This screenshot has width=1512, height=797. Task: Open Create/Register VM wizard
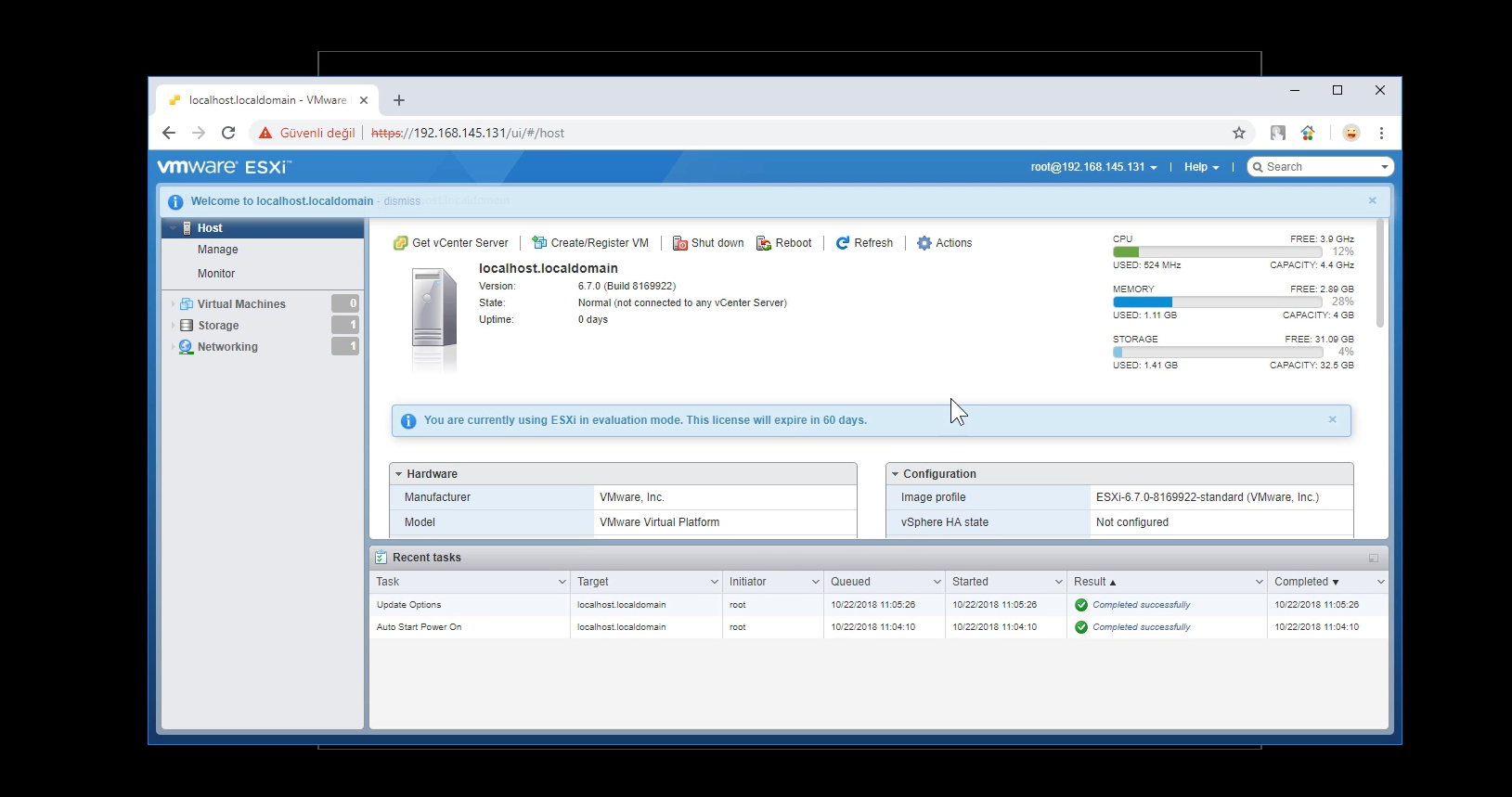[x=590, y=243]
